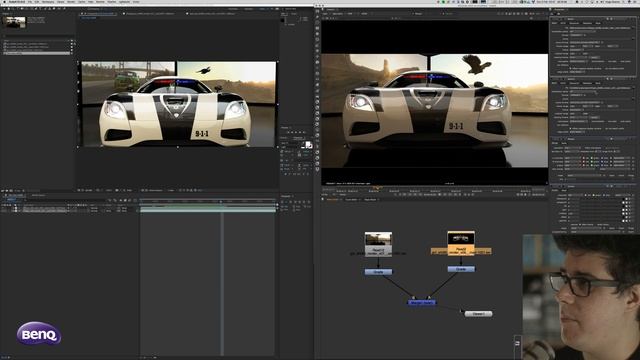This screenshot has height=360, width=640.
Task: Select the blue Merge node
Action: 422,302
